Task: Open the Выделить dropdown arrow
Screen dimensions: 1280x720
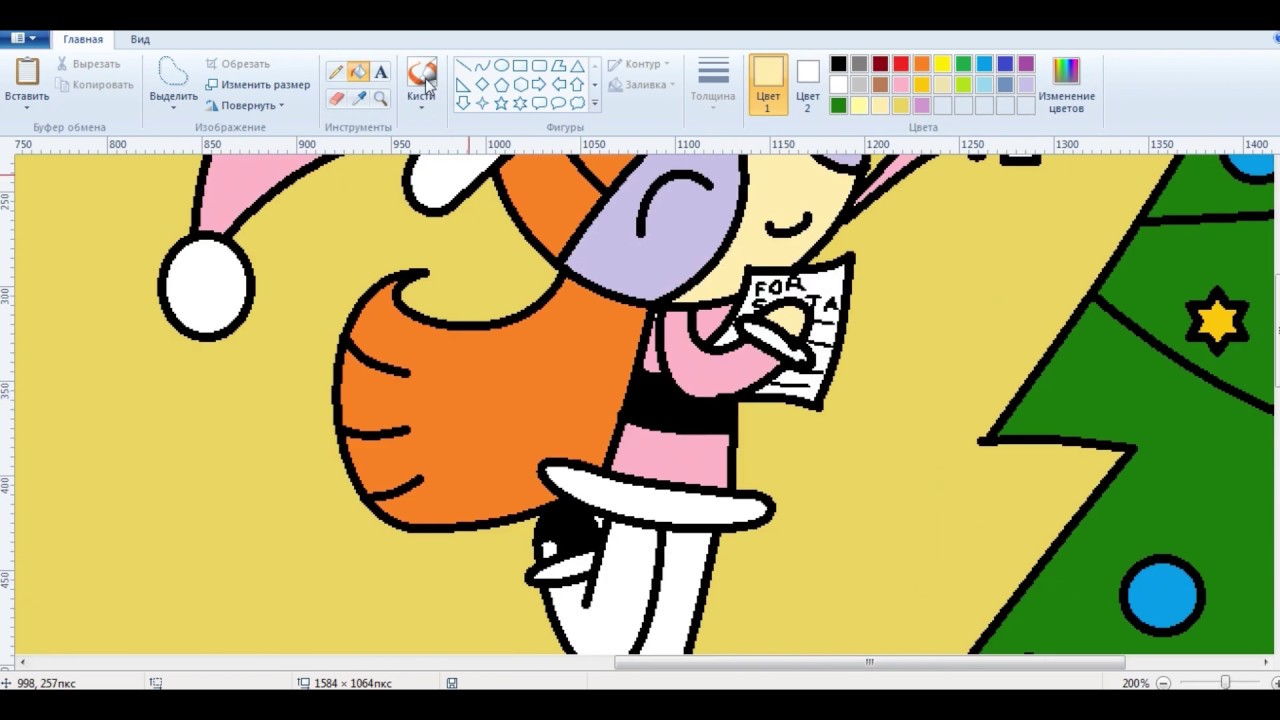Action: pyautogui.click(x=173, y=108)
